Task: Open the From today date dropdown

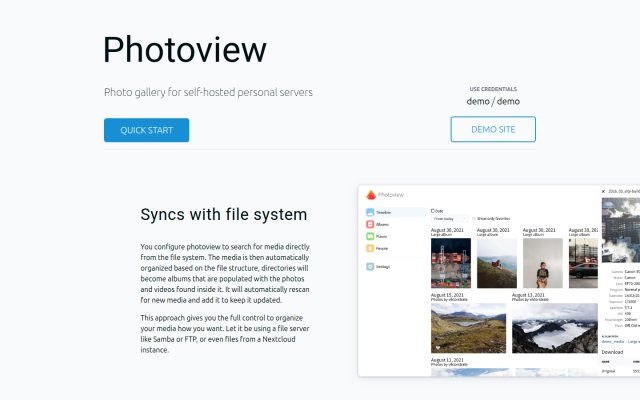Action: (x=450, y=219)
